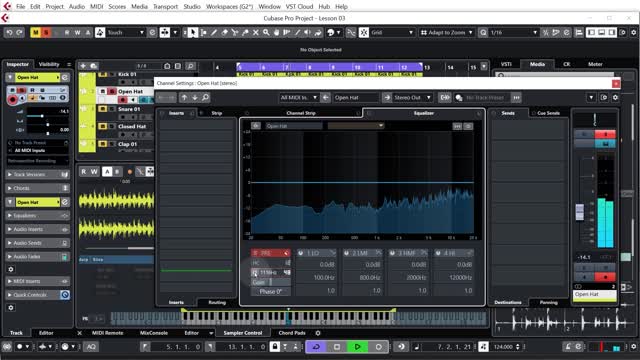Open Adapt to Zoom grid dropdown
Viewport: 640px width, 360px height.
[x=447, y=32]
